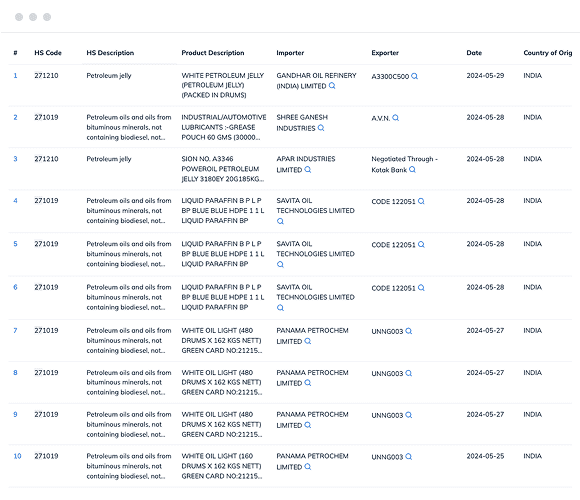Click magnifier beside UNNG003 in row 7
580x500 pixels.
coord(409,331)
